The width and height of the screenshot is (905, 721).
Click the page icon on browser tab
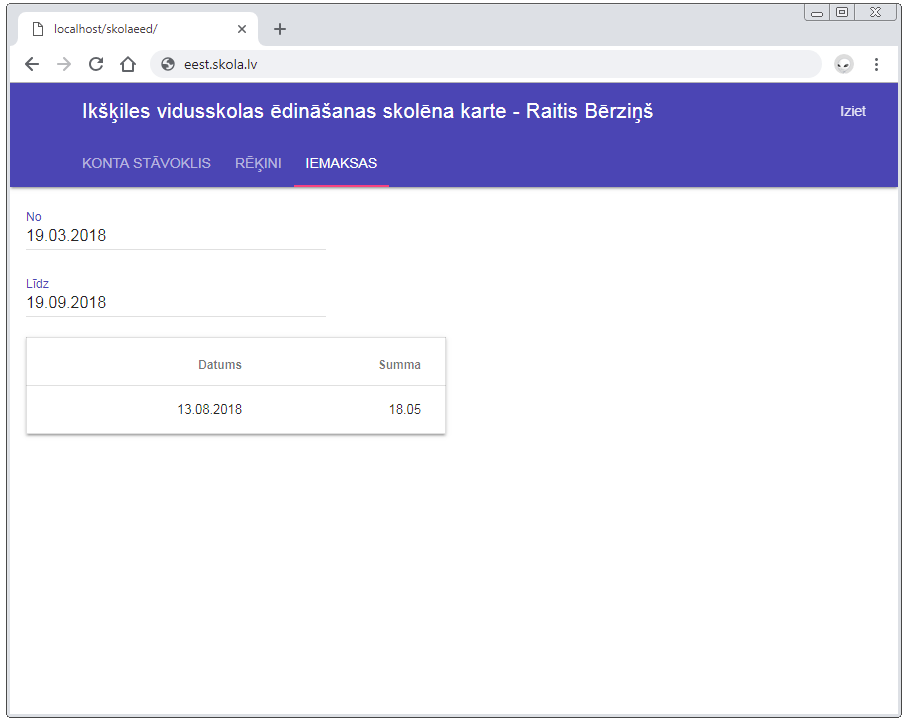coord(38,29)
